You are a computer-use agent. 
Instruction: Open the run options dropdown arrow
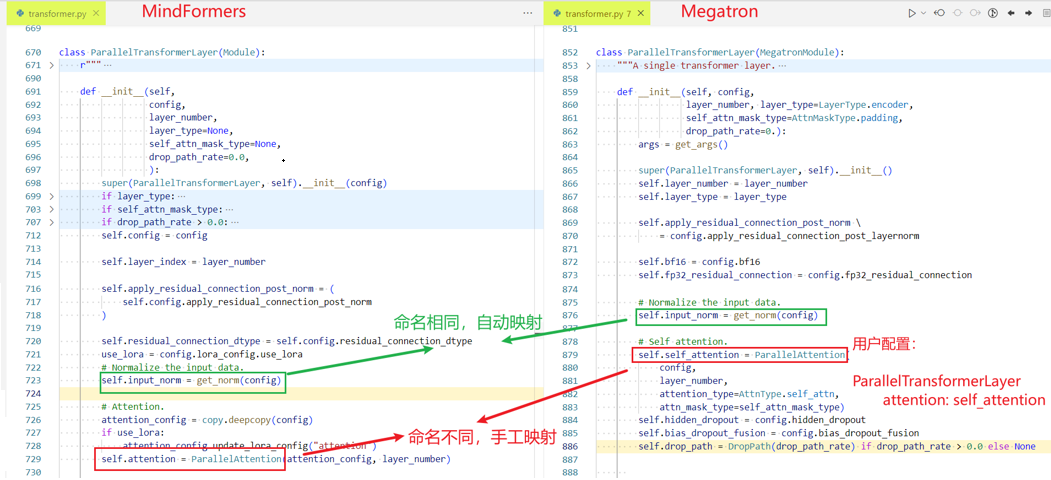923,13
